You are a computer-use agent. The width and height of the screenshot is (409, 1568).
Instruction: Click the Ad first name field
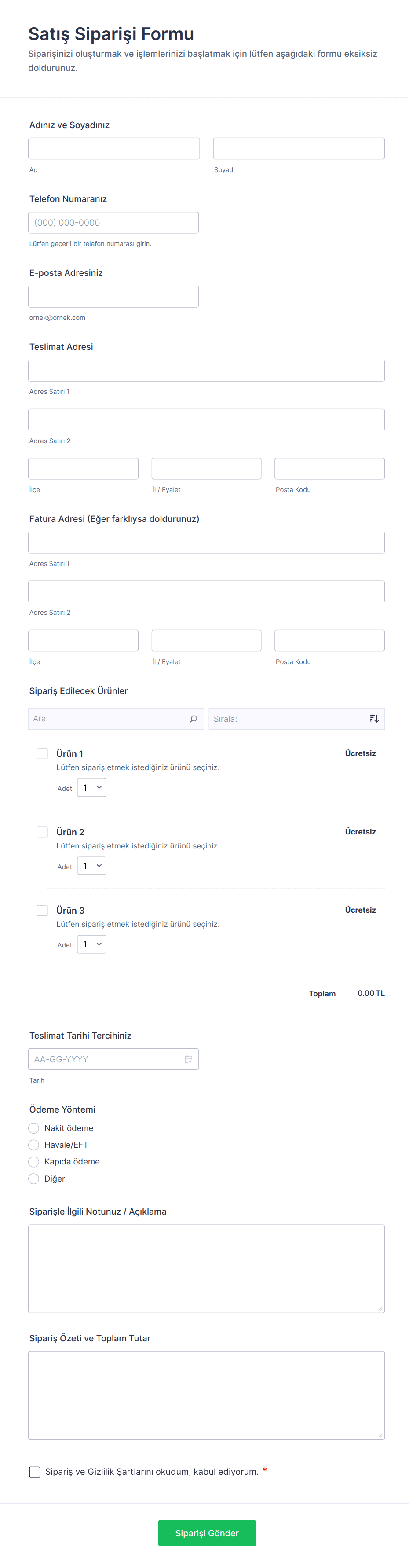click(x=114, y=148)
